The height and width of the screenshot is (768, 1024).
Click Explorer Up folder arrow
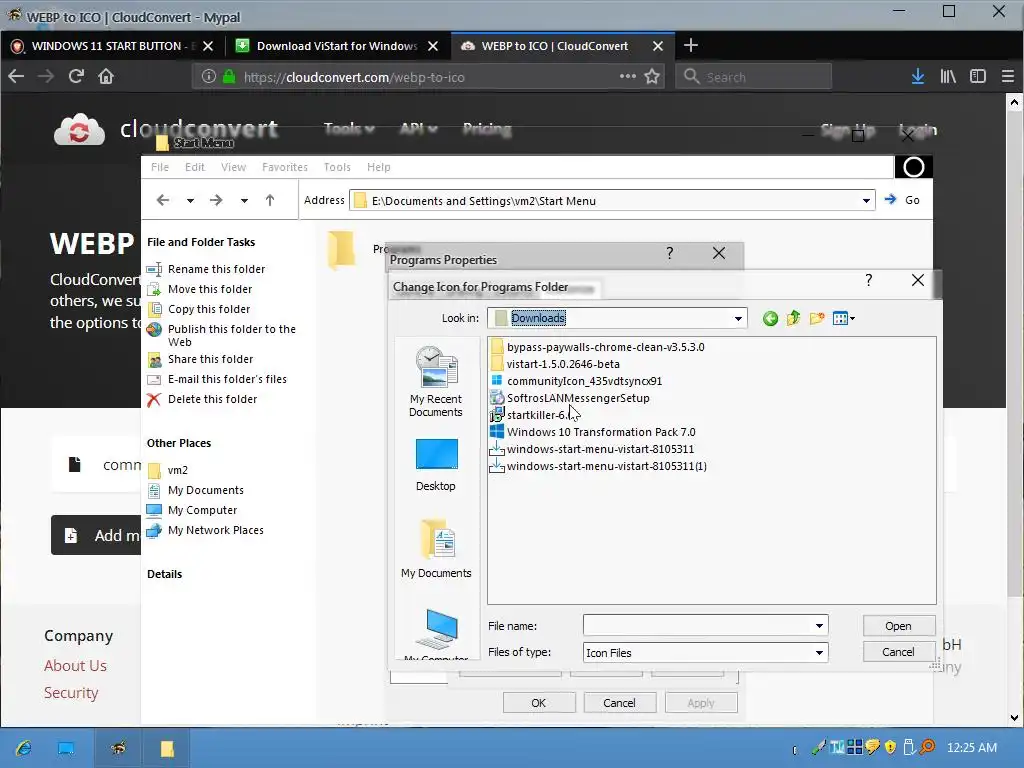(270, 200)
